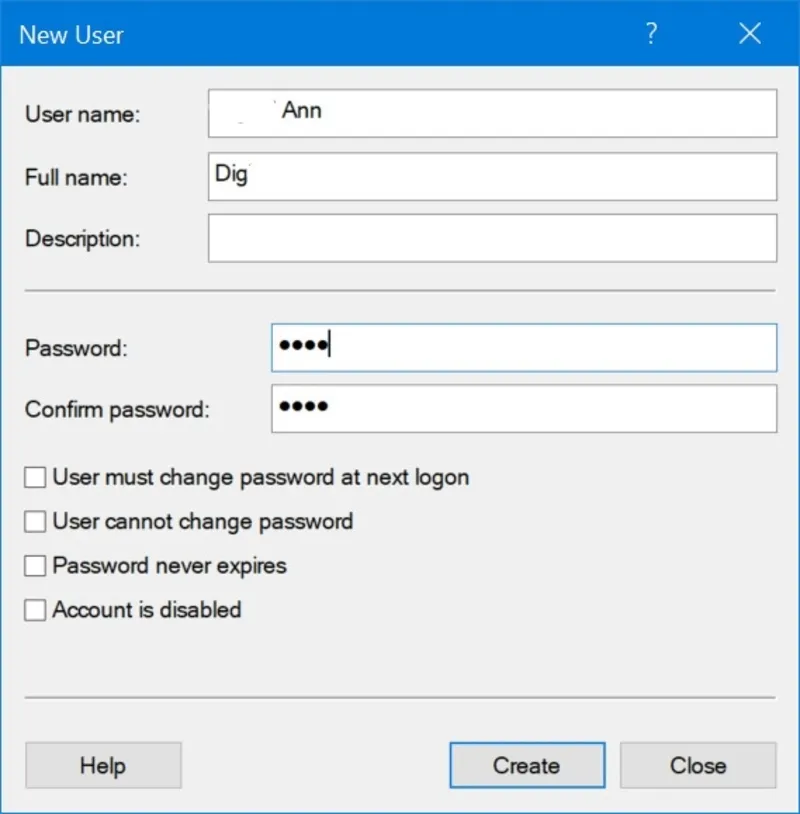Viewport: 800px width, 814px height.
Task: Click the New User title bar text
Action: click(72, 35)
